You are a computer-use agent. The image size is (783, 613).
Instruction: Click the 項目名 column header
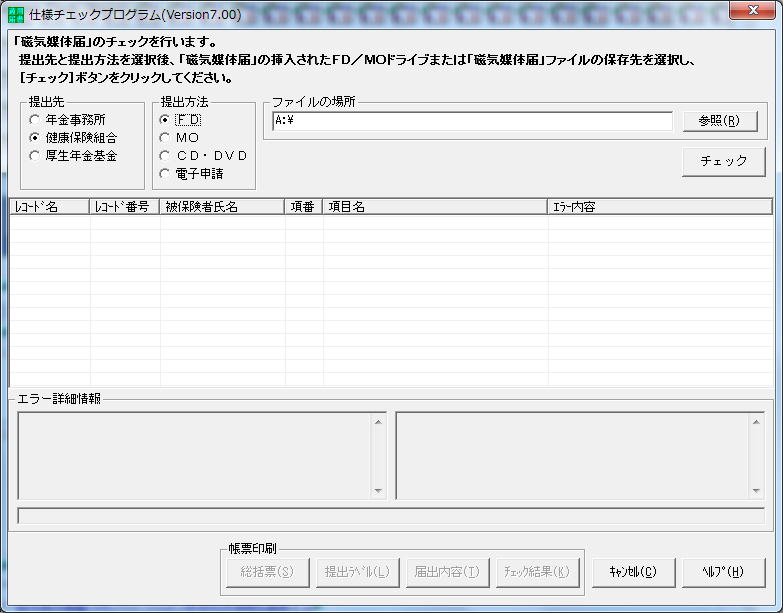[x=435, y=207]
